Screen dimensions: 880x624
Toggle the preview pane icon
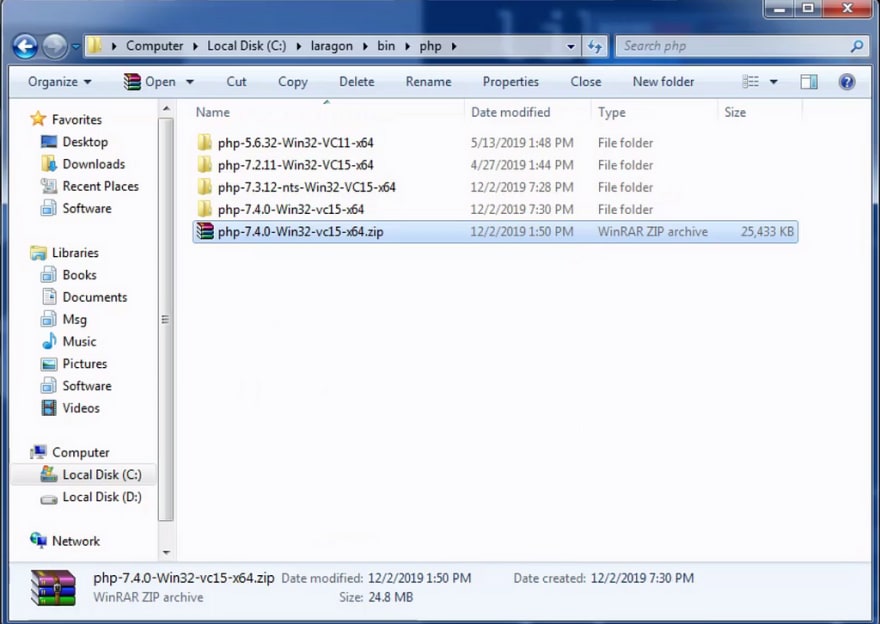[809, 82]
